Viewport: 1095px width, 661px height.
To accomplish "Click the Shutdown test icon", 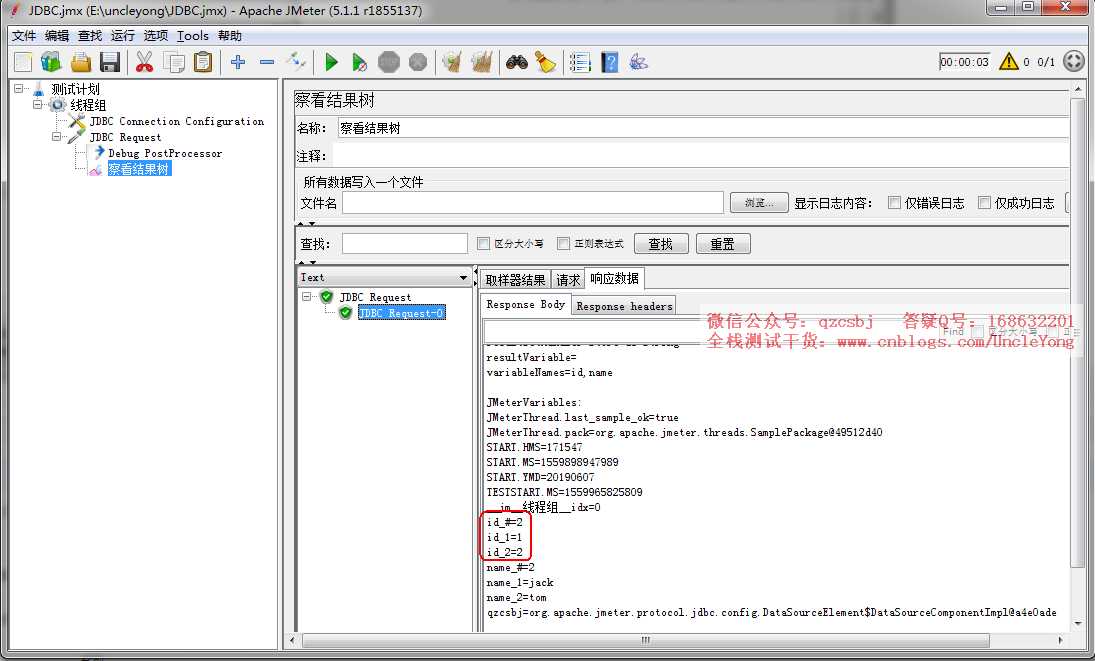I will [418, 62].
